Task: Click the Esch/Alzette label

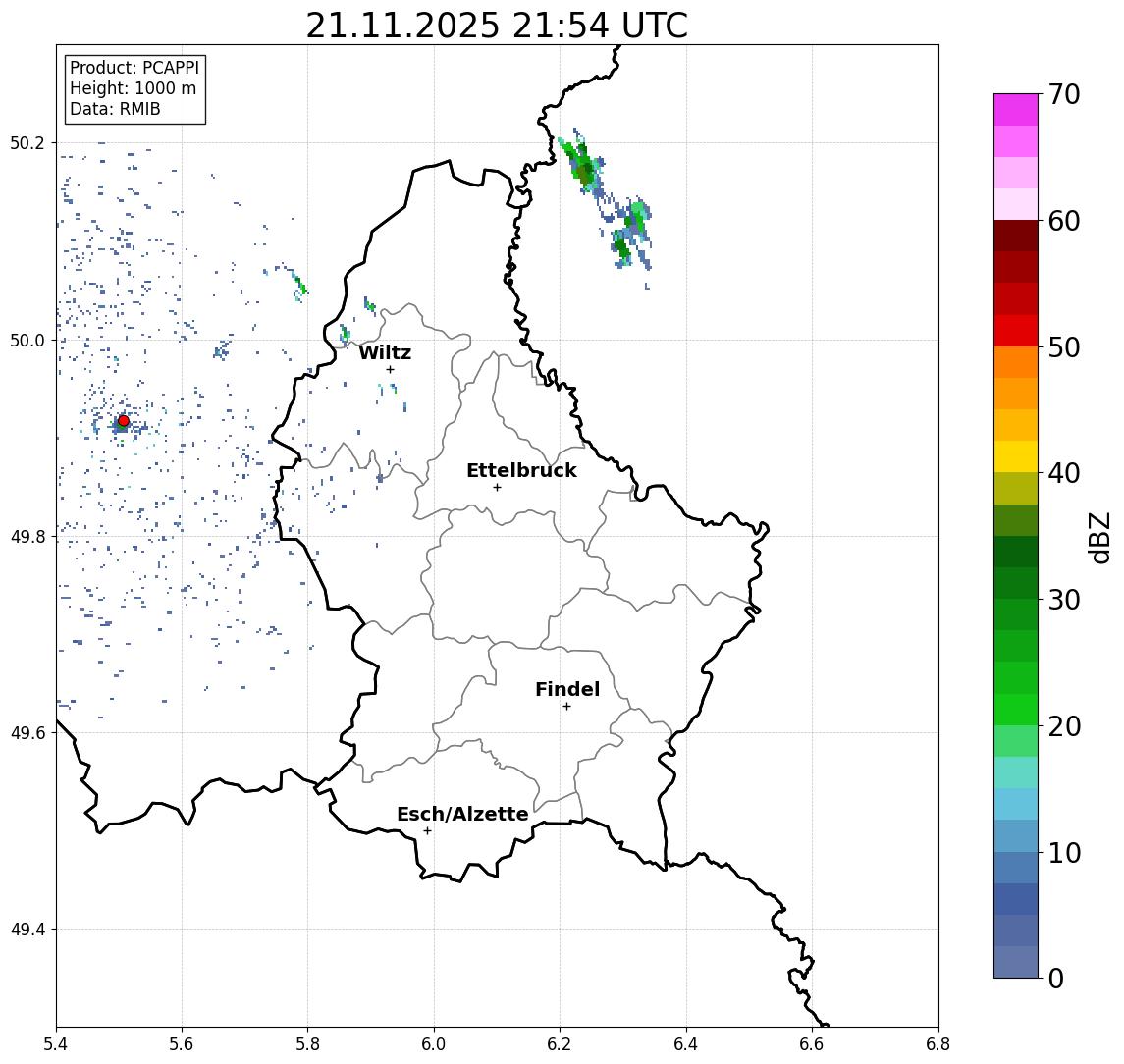Action: (x=462, y=814)
